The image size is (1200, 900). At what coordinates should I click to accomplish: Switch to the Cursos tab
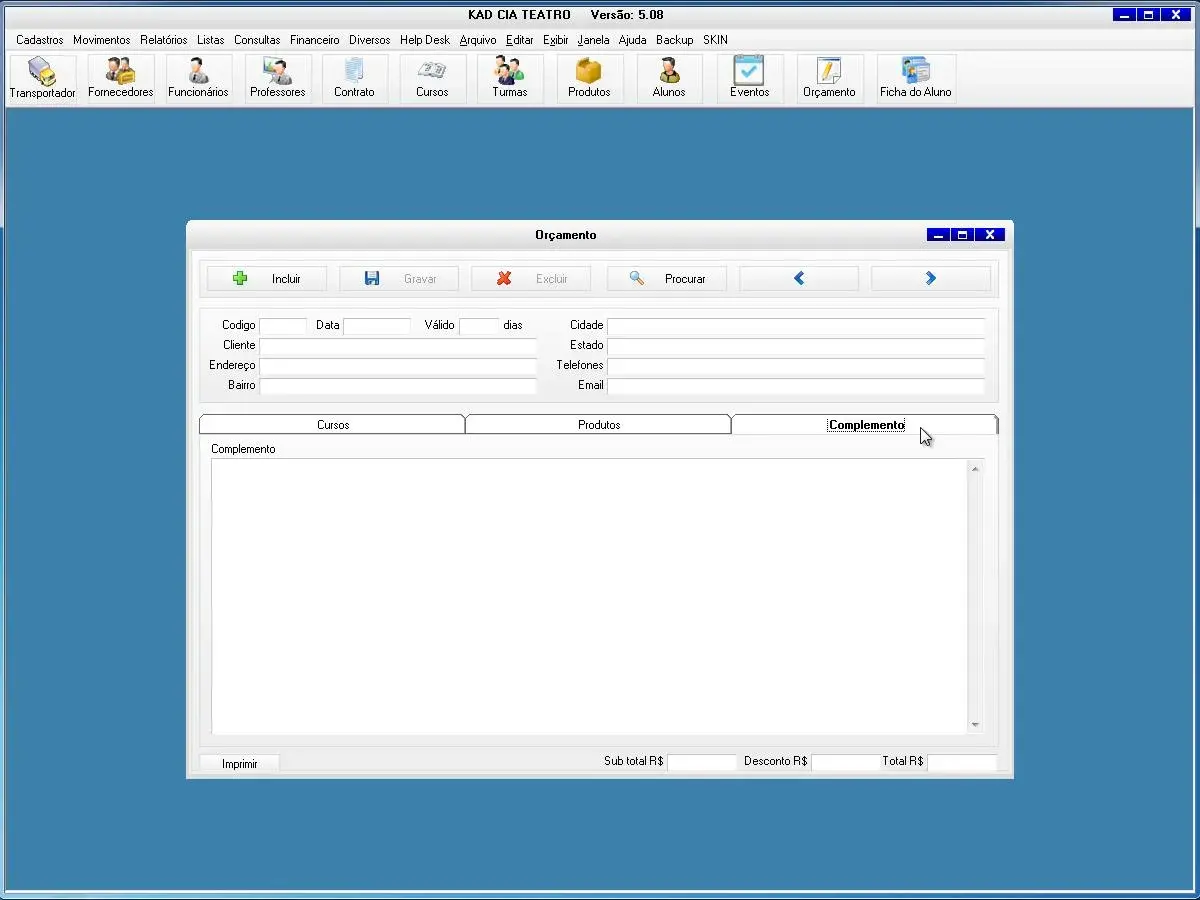pos(333,425)
